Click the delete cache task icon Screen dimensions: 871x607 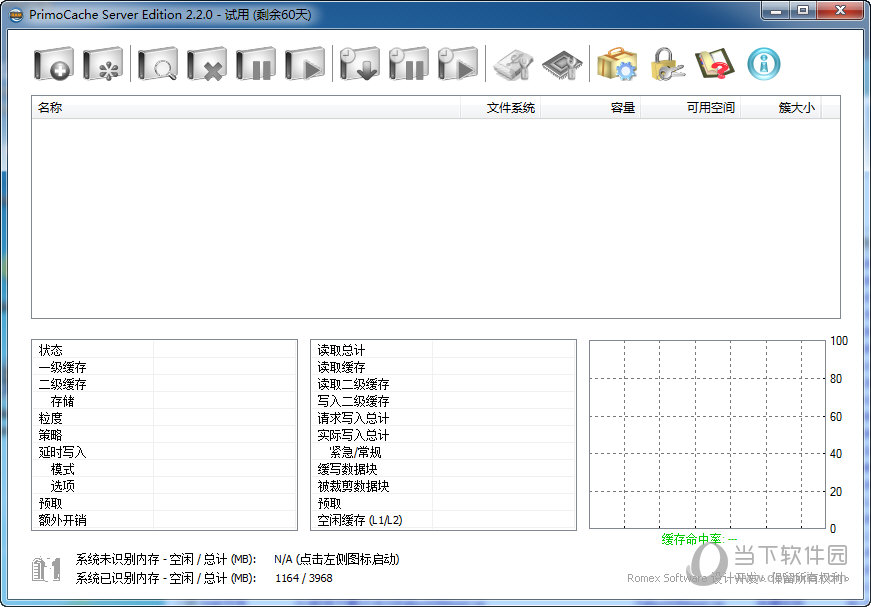point(207,64)
